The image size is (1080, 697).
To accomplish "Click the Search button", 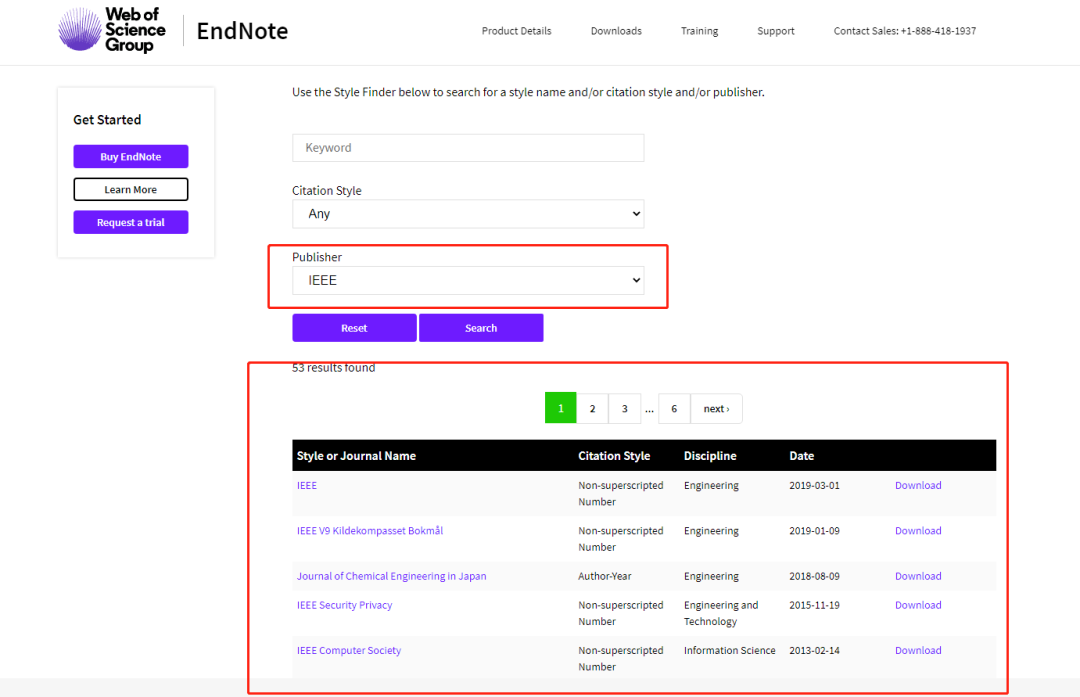I will [x=481, y=328].
